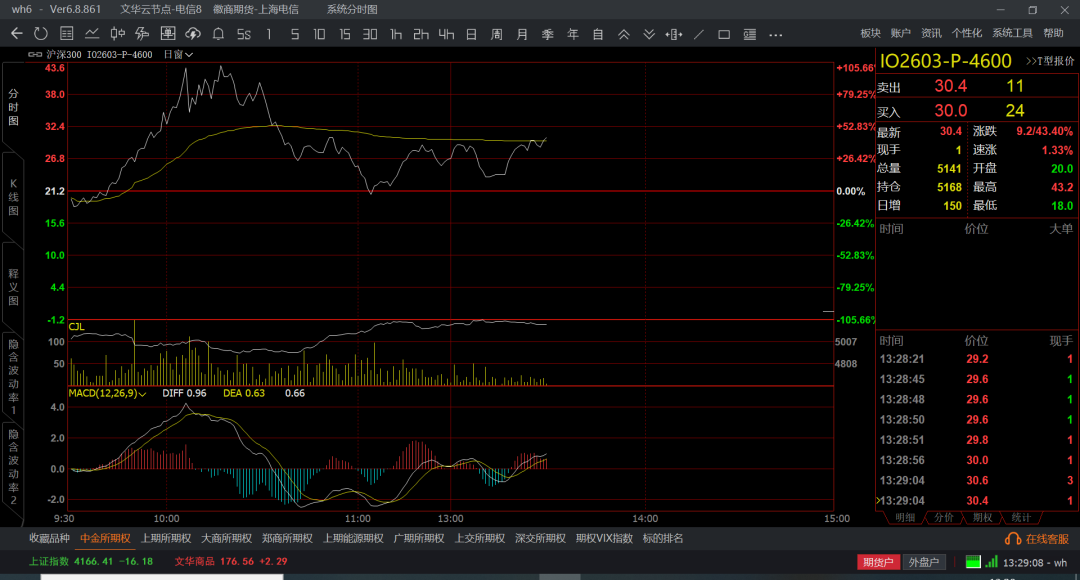The width and height of the screenshot is (1080, 580).
Task: Switch to the 外盘户 account toggle
Action: click(x=923, y=562)
